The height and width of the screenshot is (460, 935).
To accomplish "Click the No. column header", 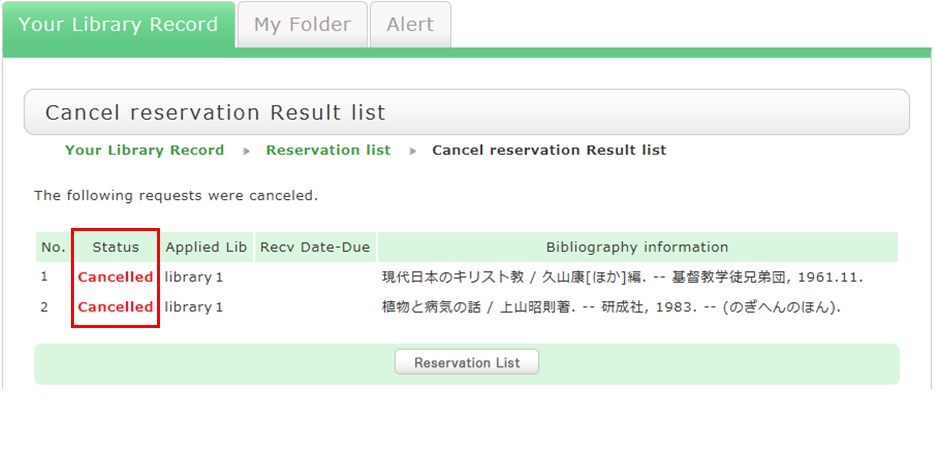I will coord(52,247).
